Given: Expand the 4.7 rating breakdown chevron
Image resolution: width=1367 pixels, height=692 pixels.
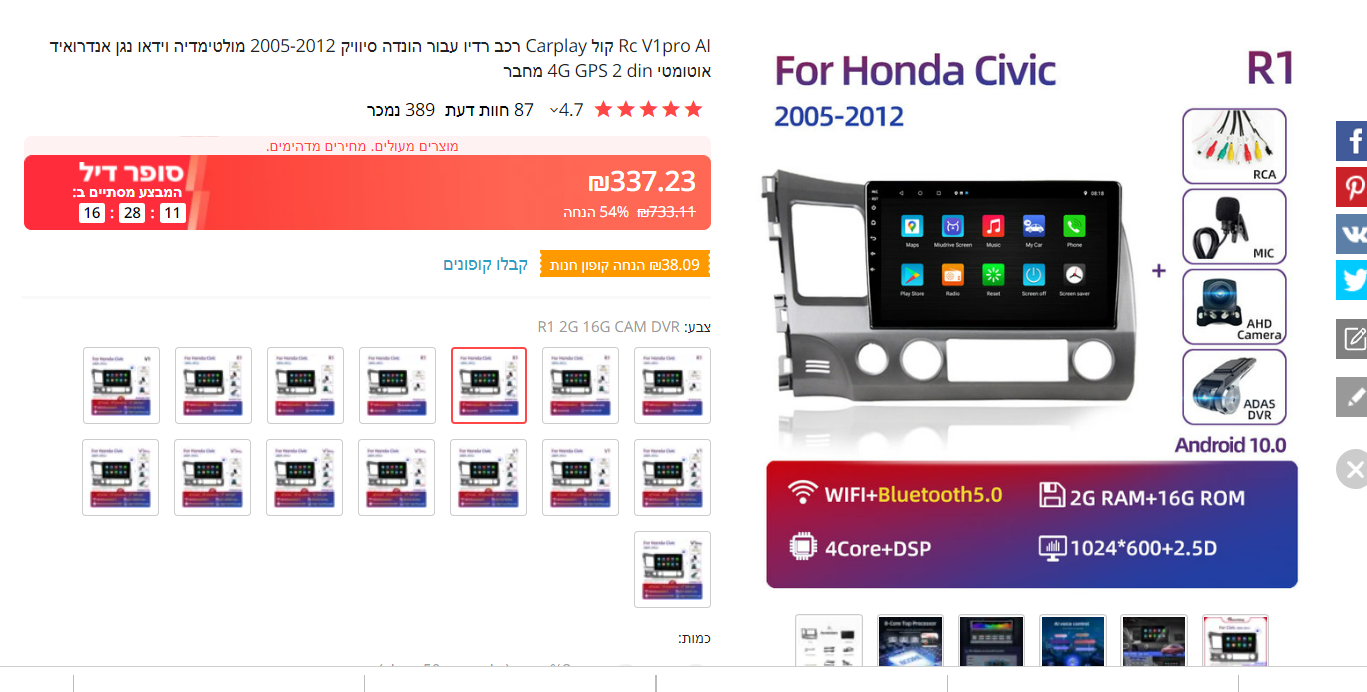Looking at the screenshot, I should [554, 110].
